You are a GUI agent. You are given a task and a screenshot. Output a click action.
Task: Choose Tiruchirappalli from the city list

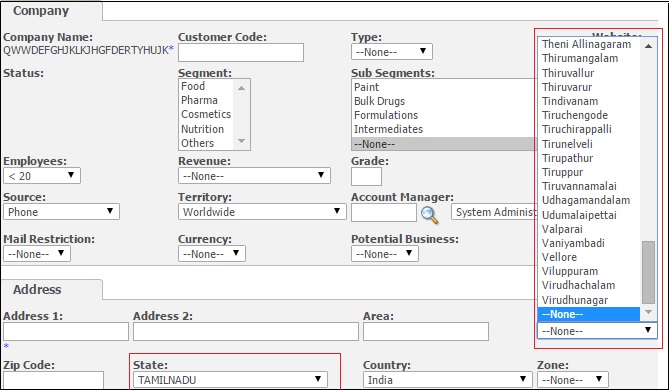pyautogui.click(x=589, y=129)
